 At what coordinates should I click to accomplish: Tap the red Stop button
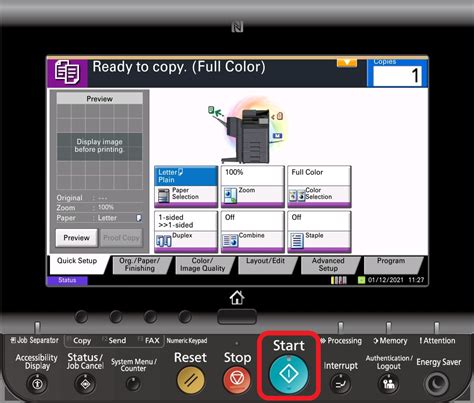tap(237, 380)
